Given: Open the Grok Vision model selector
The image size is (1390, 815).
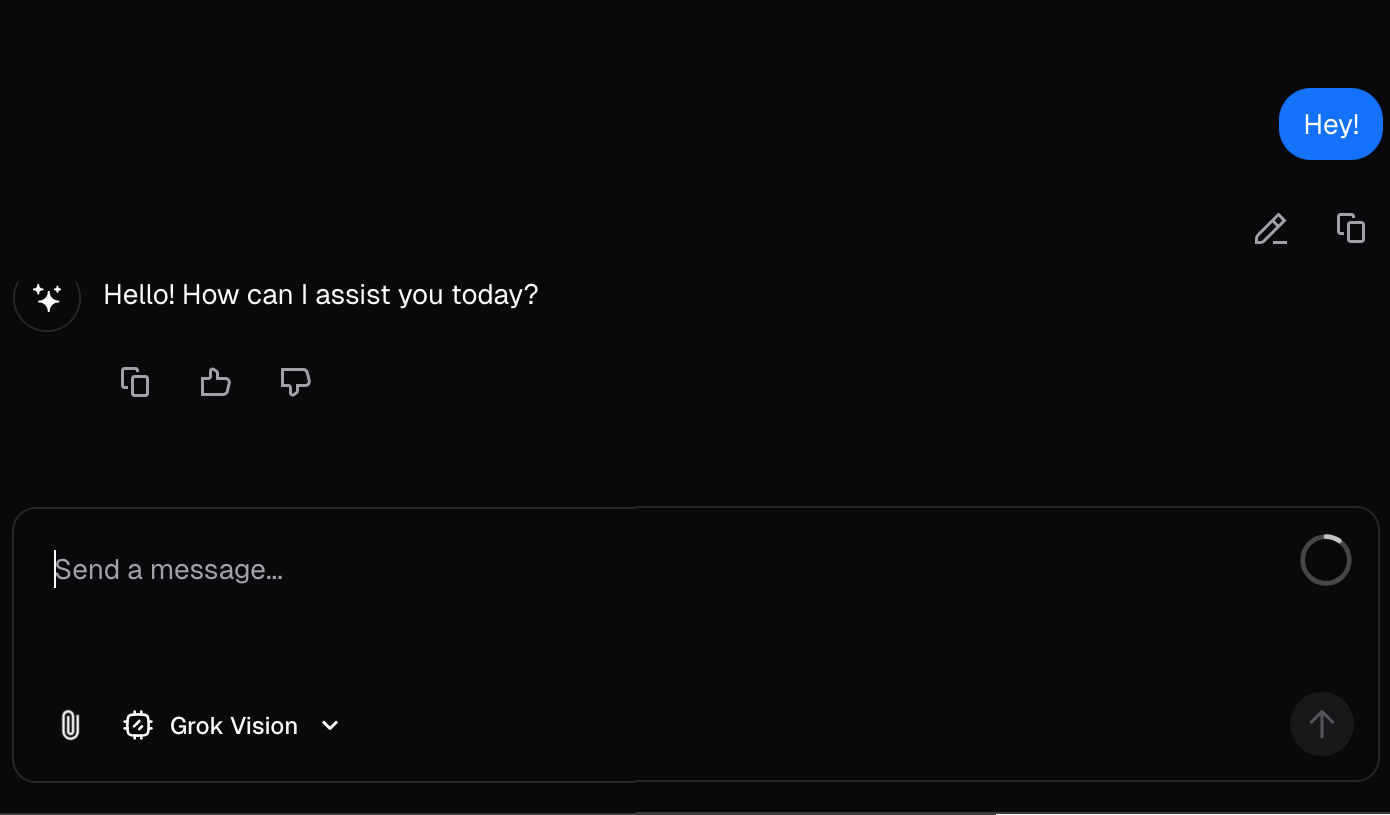Looking at the screenshot, I should point(234,725).
